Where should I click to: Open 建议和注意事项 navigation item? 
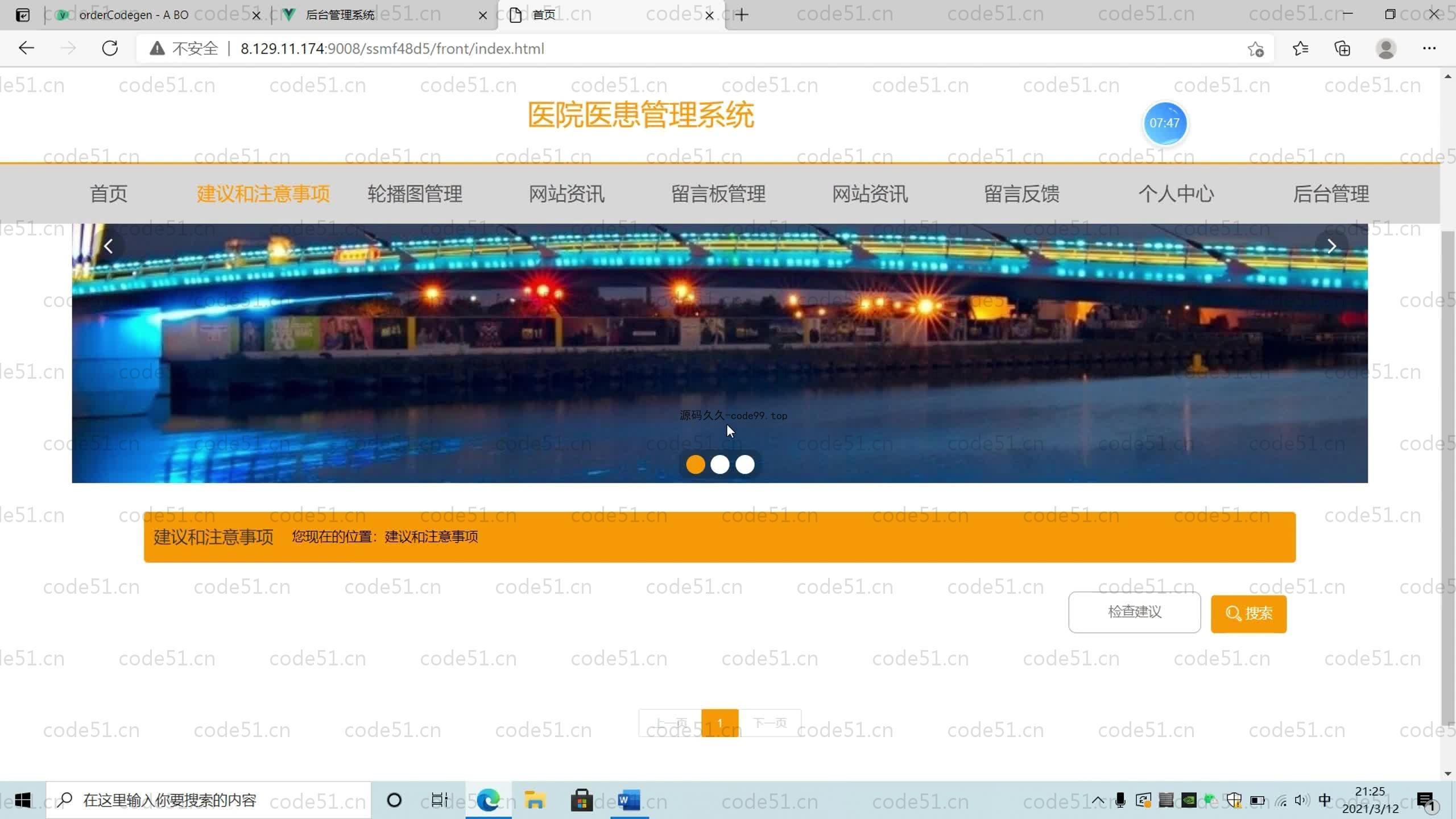[x=263, y=194]
